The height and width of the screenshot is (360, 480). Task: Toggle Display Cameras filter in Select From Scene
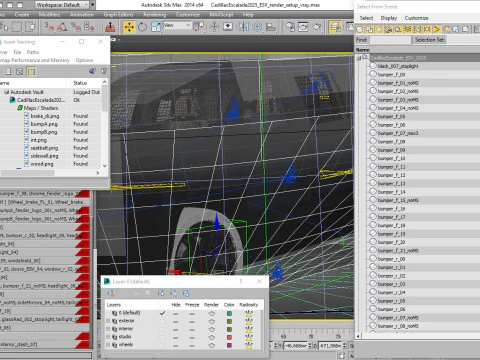click(x=388, y=29)
